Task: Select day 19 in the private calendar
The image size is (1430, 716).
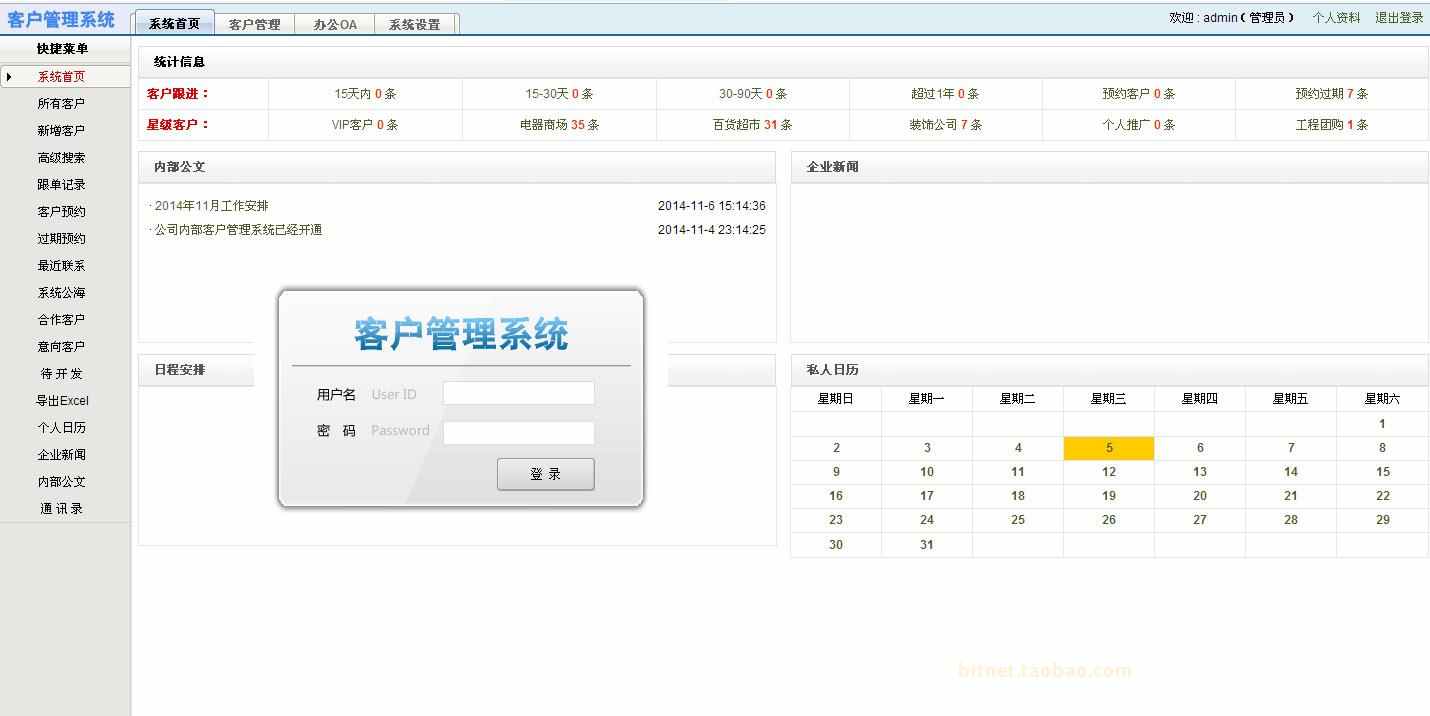Action: pos(1109,496)
